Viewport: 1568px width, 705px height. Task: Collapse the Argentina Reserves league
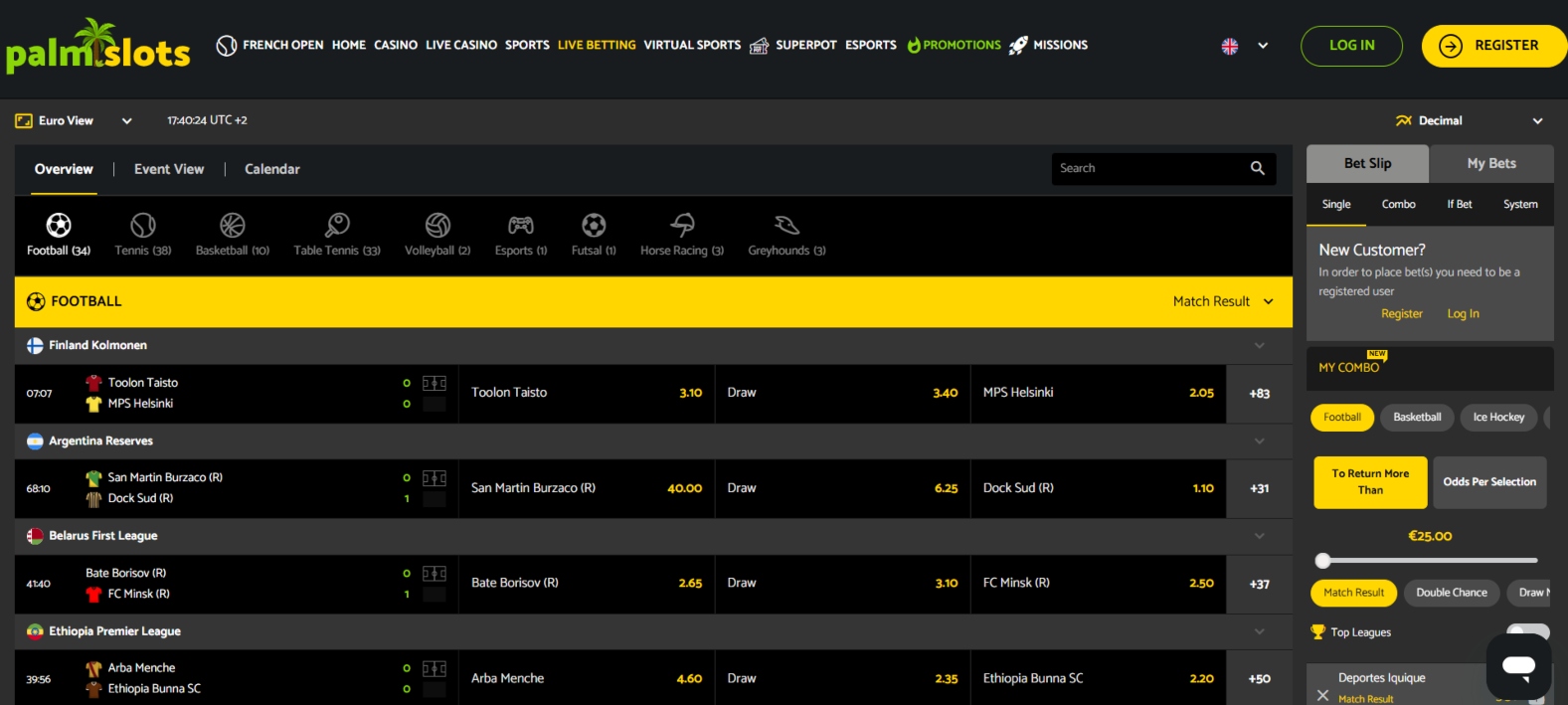pyautogui.click(x=1259, y=441)
